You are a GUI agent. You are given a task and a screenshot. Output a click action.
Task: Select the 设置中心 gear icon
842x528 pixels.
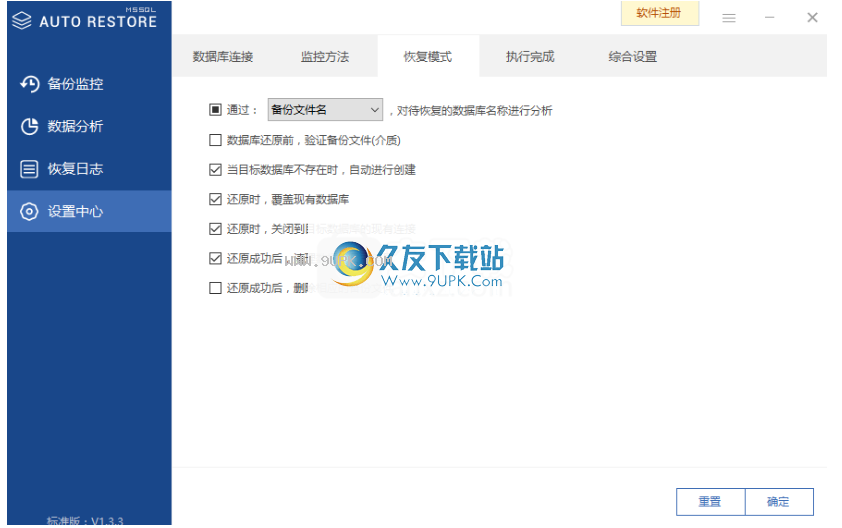click(29, 211)
